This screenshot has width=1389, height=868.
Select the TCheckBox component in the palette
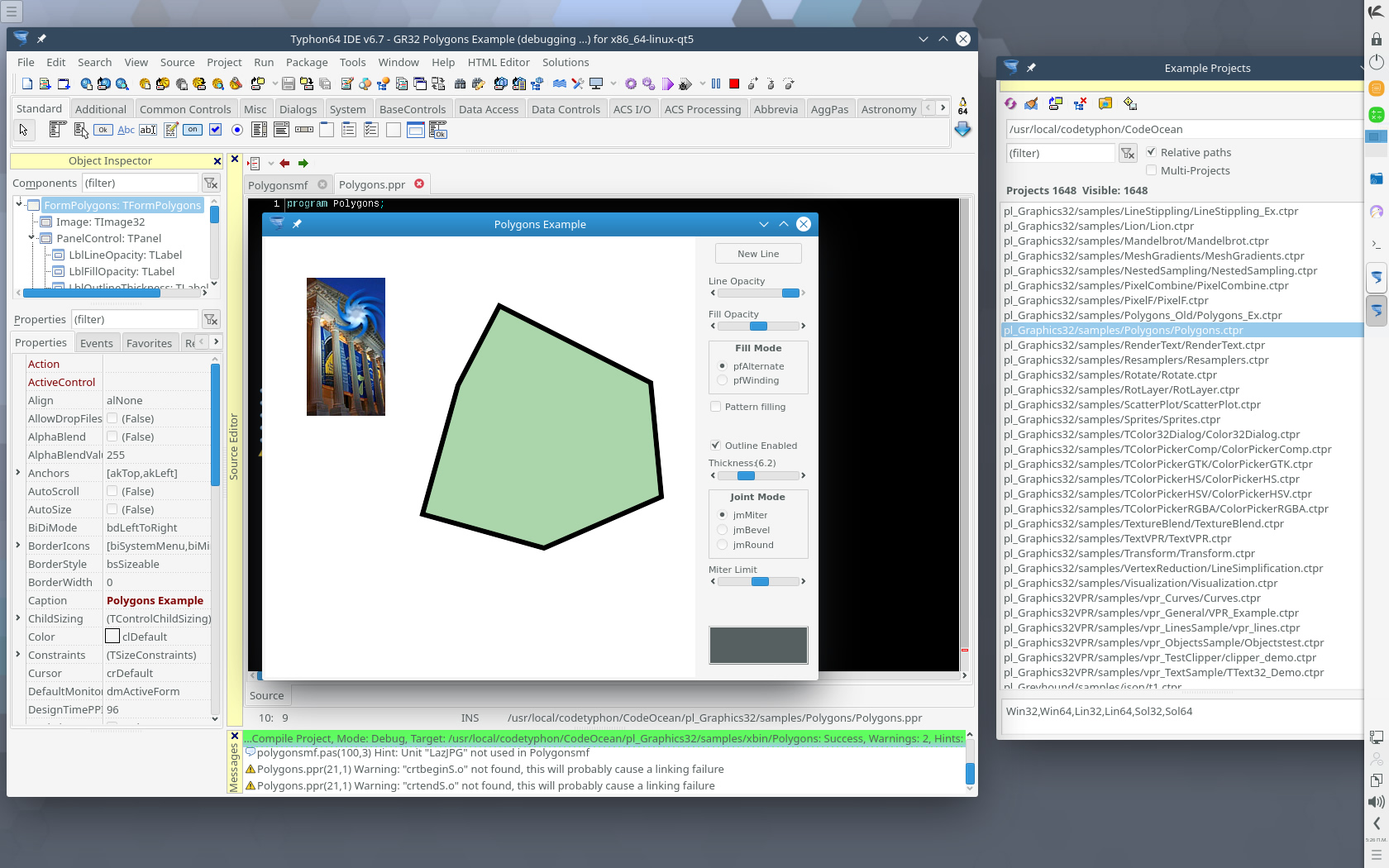coord(216,130)
